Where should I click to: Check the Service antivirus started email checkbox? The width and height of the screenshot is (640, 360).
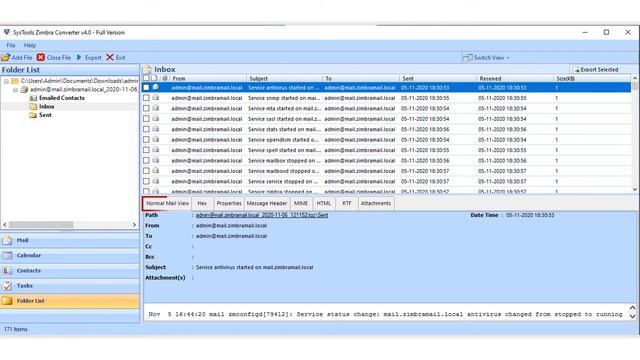tap(146, 87)
